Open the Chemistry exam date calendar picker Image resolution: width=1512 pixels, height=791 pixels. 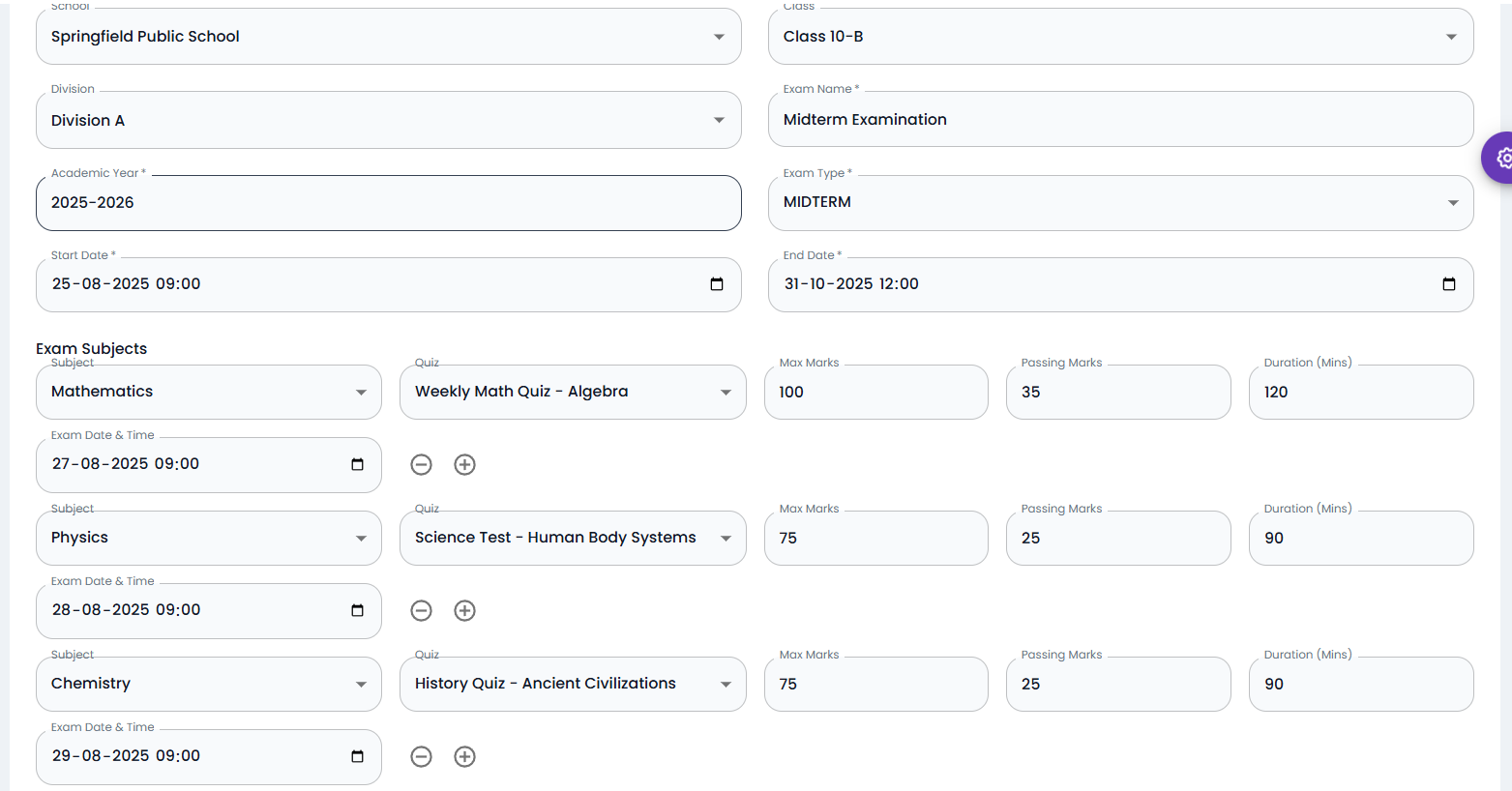(x=356, y=756)
